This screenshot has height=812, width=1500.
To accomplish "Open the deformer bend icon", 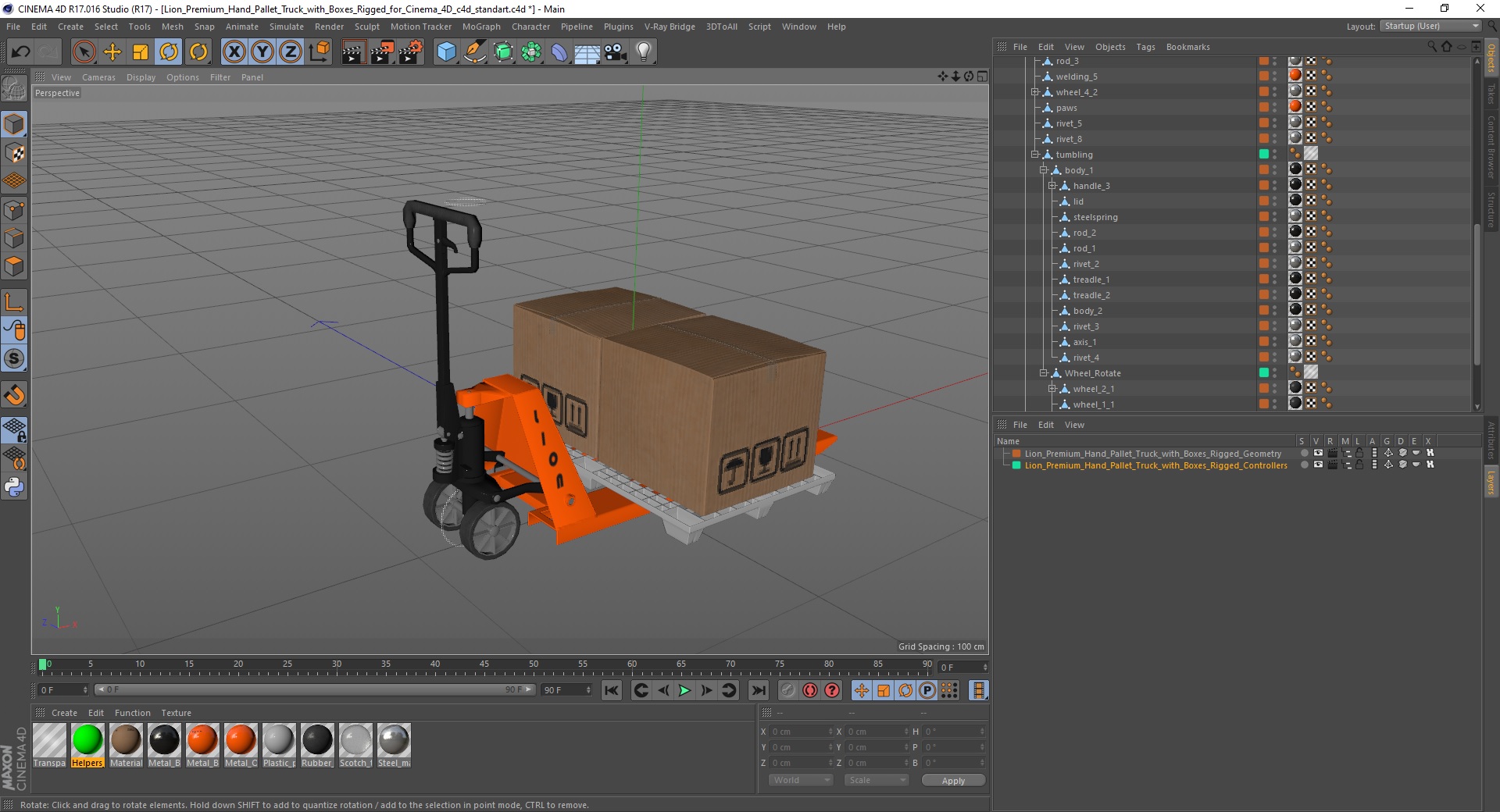I will pyautogui.click(x=559, y=52).
